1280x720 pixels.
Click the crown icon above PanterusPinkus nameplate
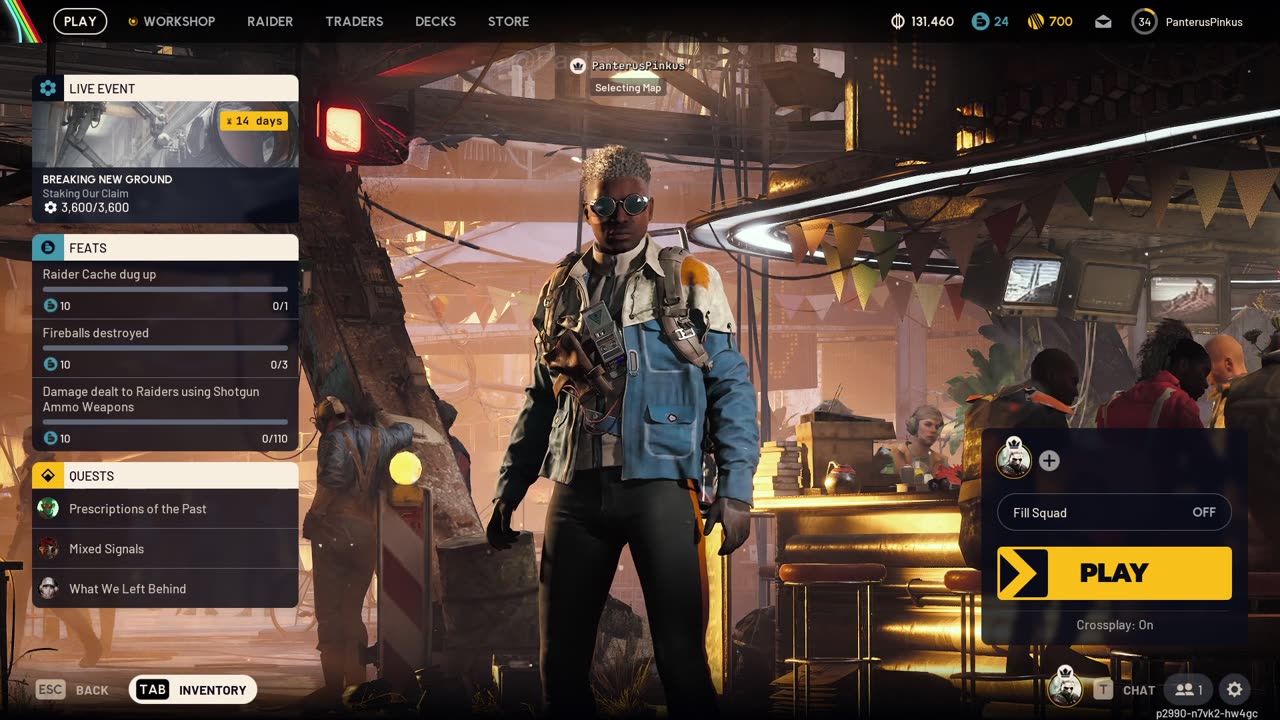click(577, 66)
